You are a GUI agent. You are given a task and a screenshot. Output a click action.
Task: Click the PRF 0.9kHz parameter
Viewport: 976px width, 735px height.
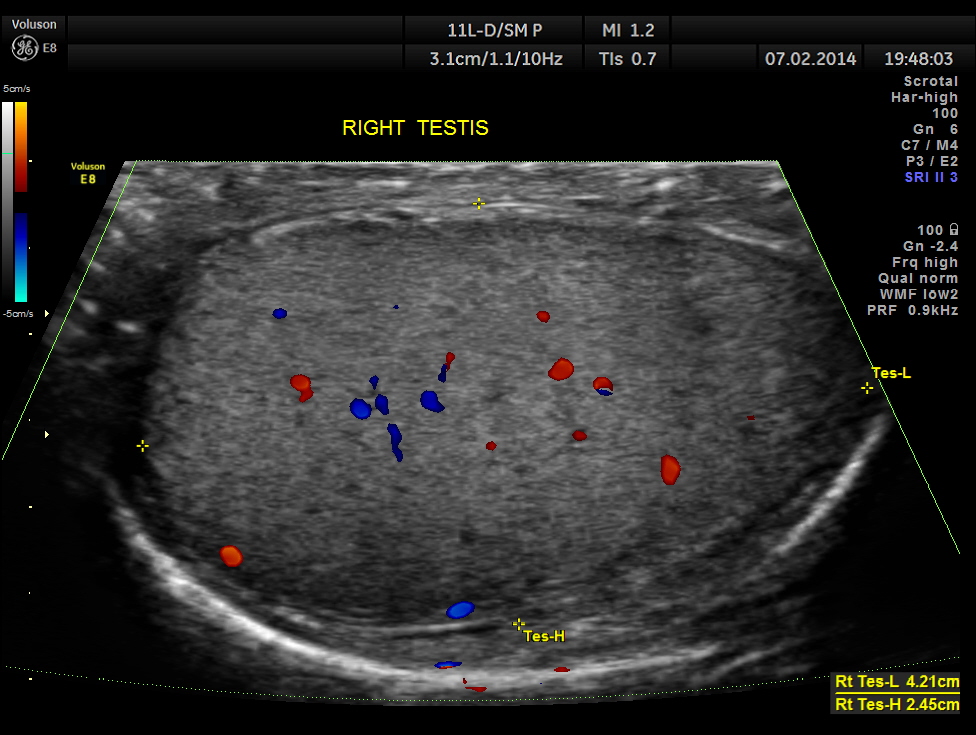pyautogui.click(x=912, y=310)
